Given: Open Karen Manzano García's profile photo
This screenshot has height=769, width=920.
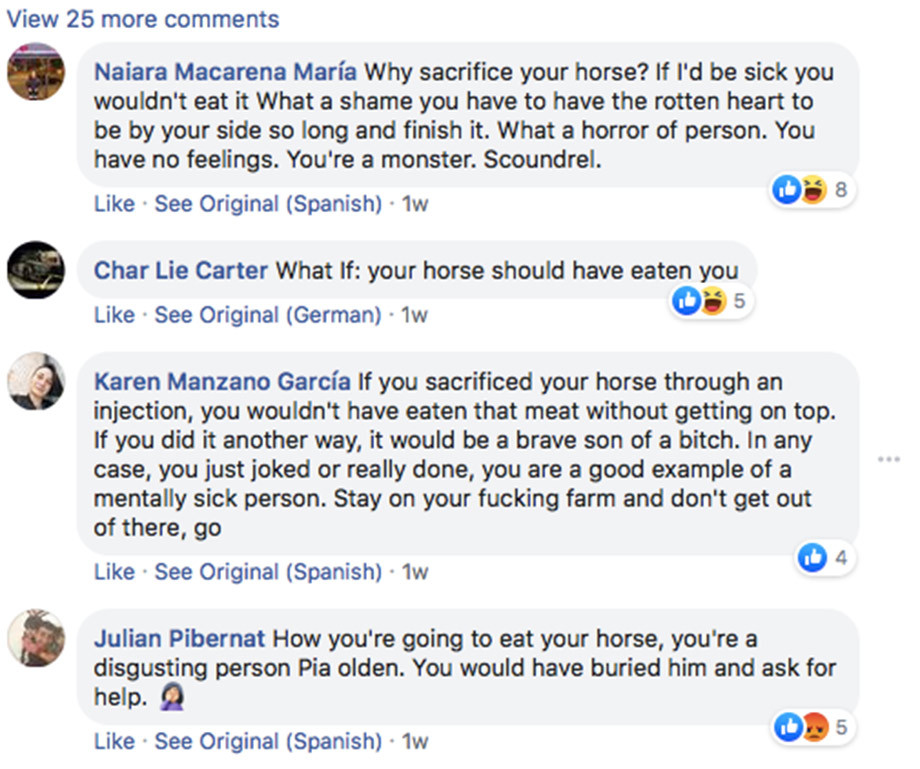Looking at the screenshot, I should [x=36, y=381].
